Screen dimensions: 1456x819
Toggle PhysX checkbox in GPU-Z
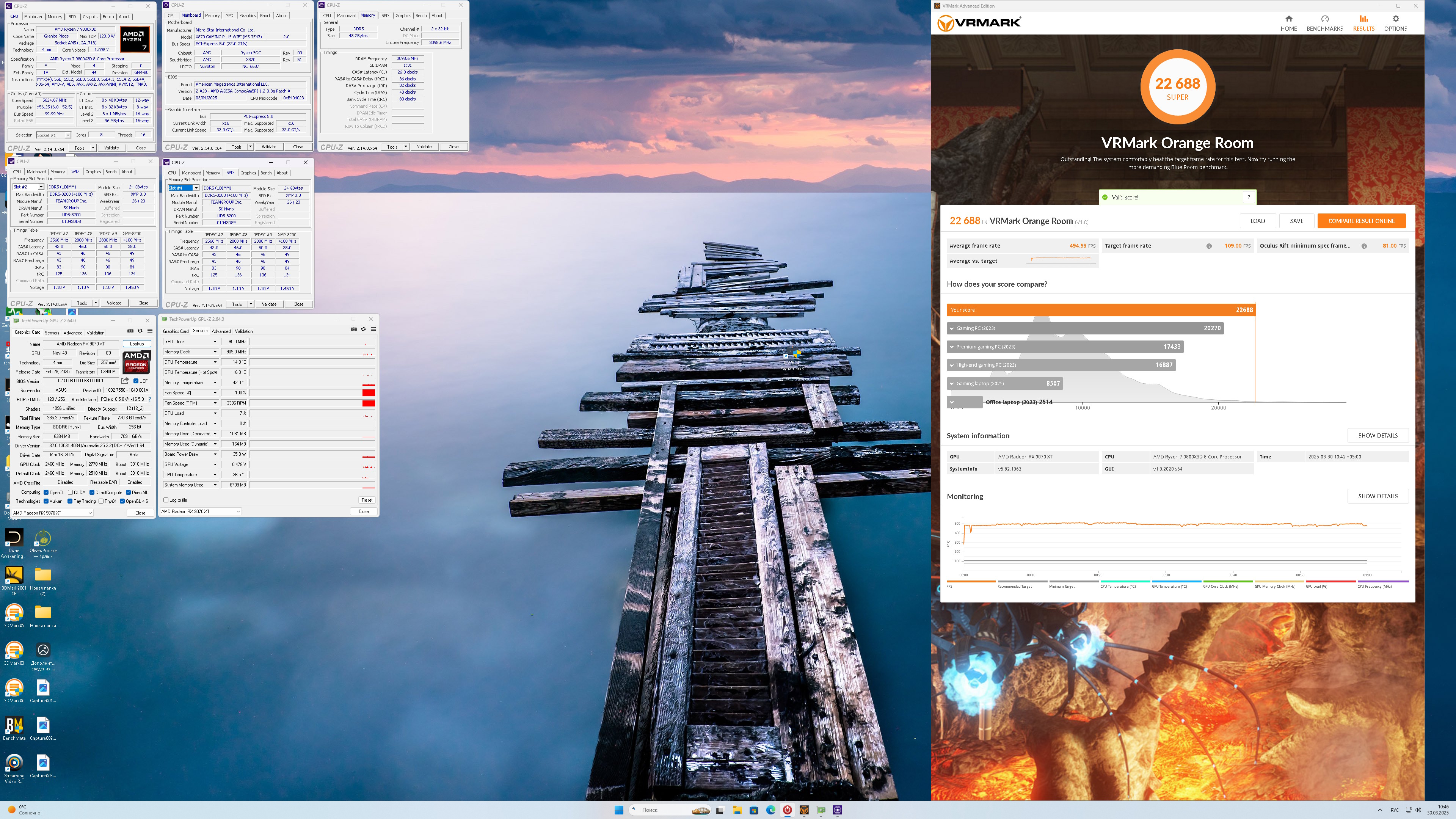(101, 501)
